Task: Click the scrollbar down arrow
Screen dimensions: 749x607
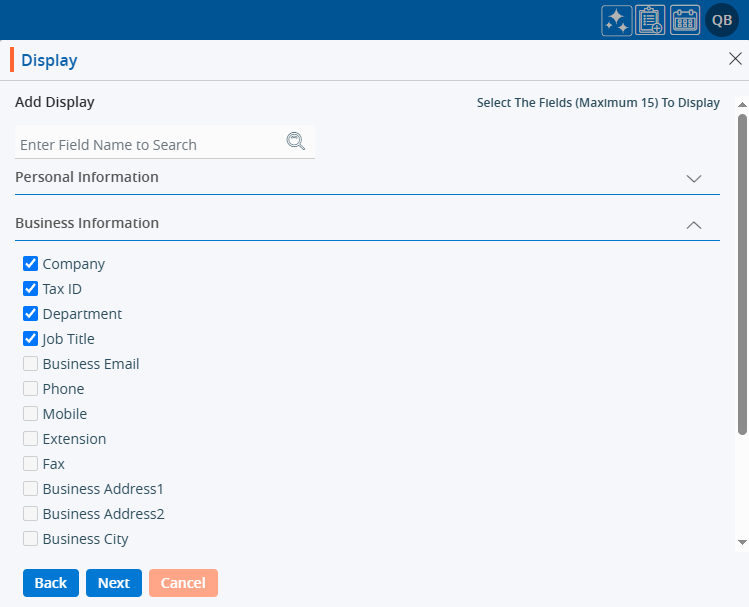Action: pyautogui.click(x=742, y=541)
